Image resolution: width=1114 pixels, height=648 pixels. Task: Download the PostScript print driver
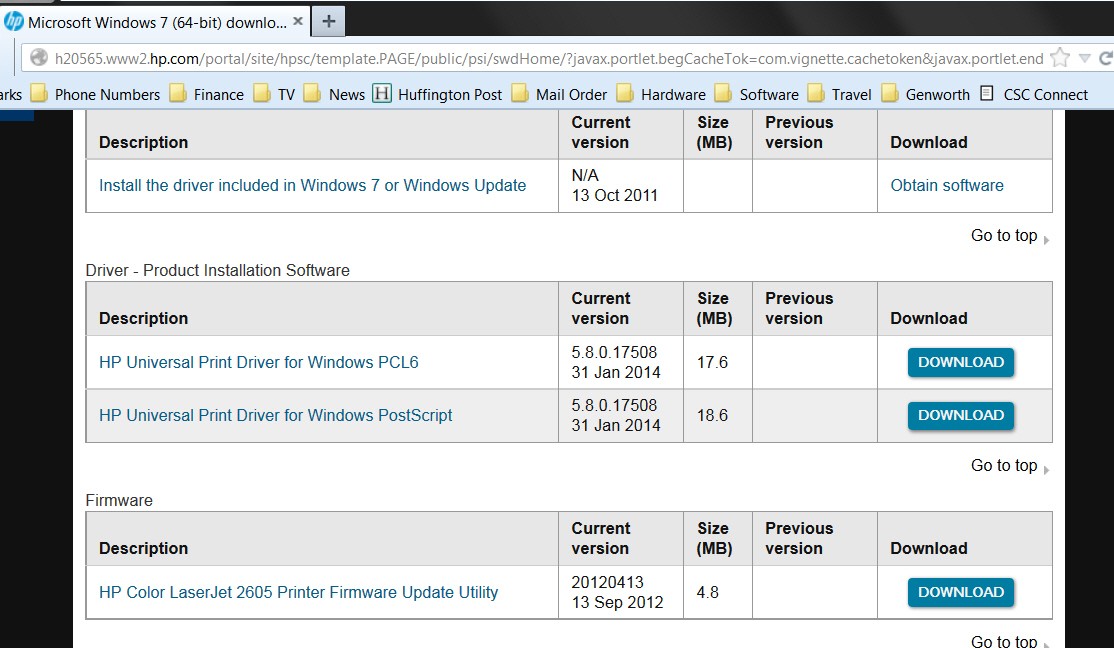(961, 416)
